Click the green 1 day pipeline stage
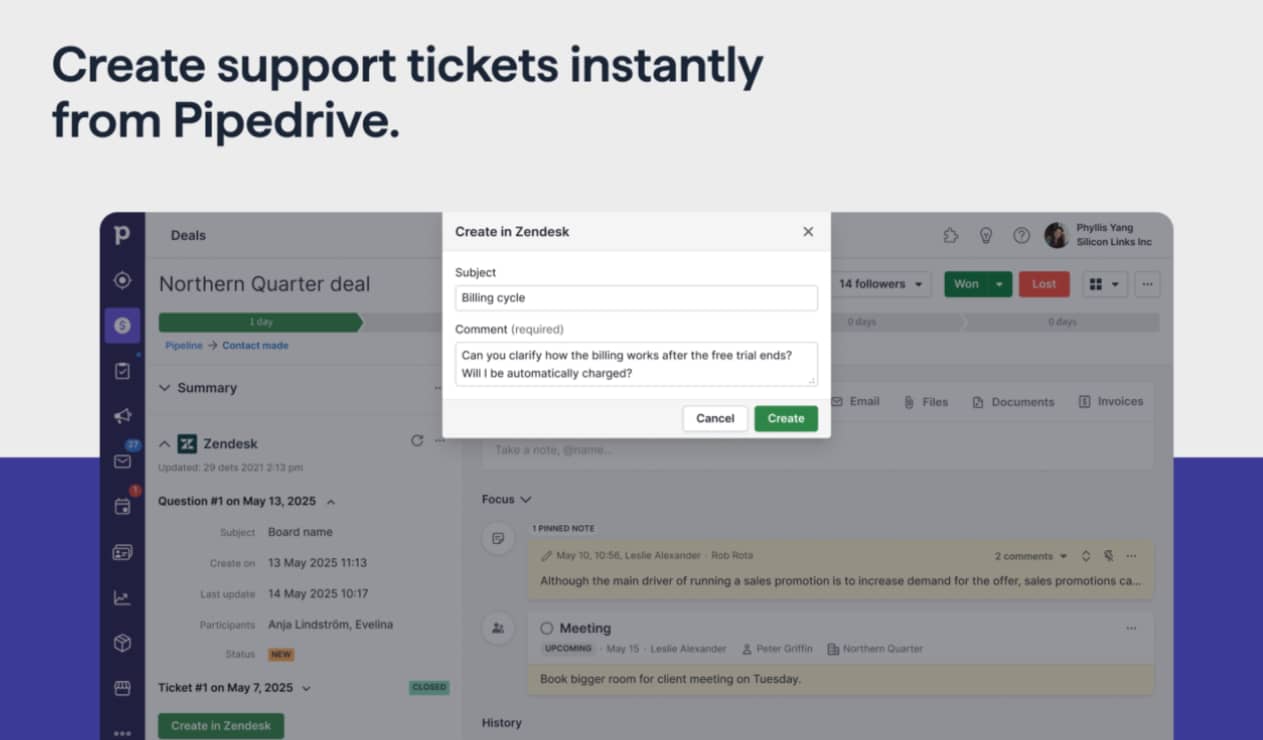The image size is (1263, 740). (259, 322)
